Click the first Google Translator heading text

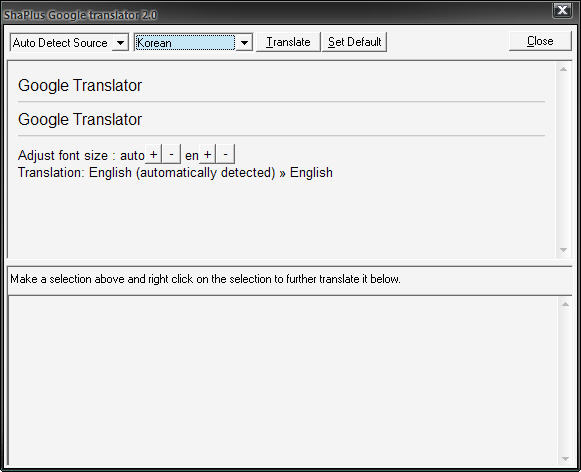[80, 85]
